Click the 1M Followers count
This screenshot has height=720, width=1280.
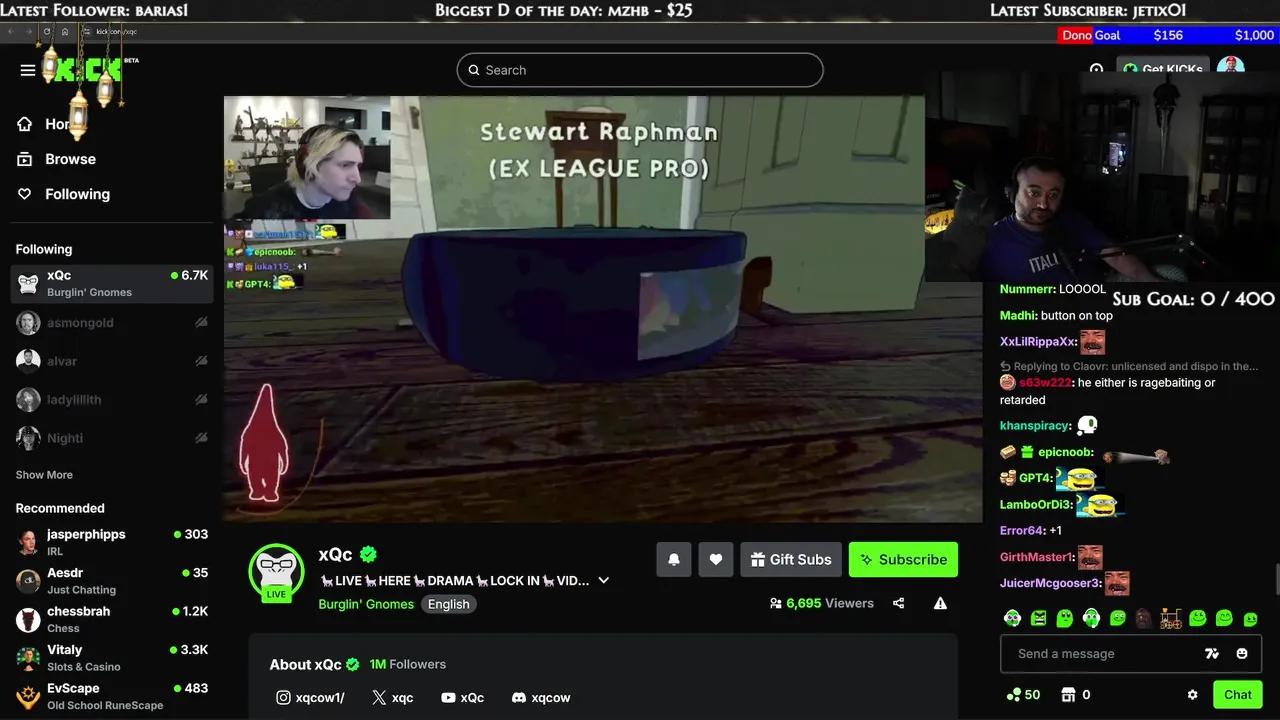[407, 664]
